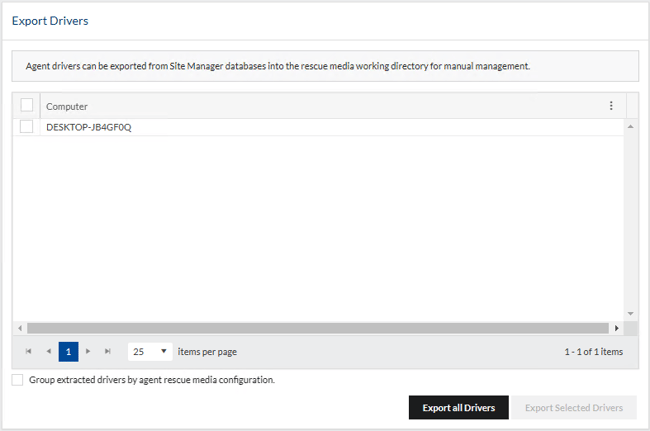Click the DESKTOP-JB4GF0Q row
This screenshot has height=431, width=650.
coord(300,127)
